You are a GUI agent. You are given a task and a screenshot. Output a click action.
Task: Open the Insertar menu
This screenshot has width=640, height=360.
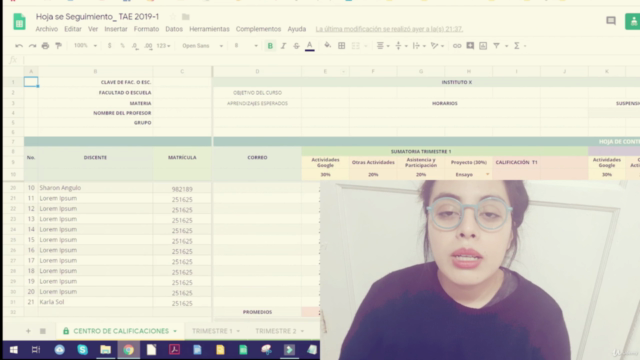[116, 29]
